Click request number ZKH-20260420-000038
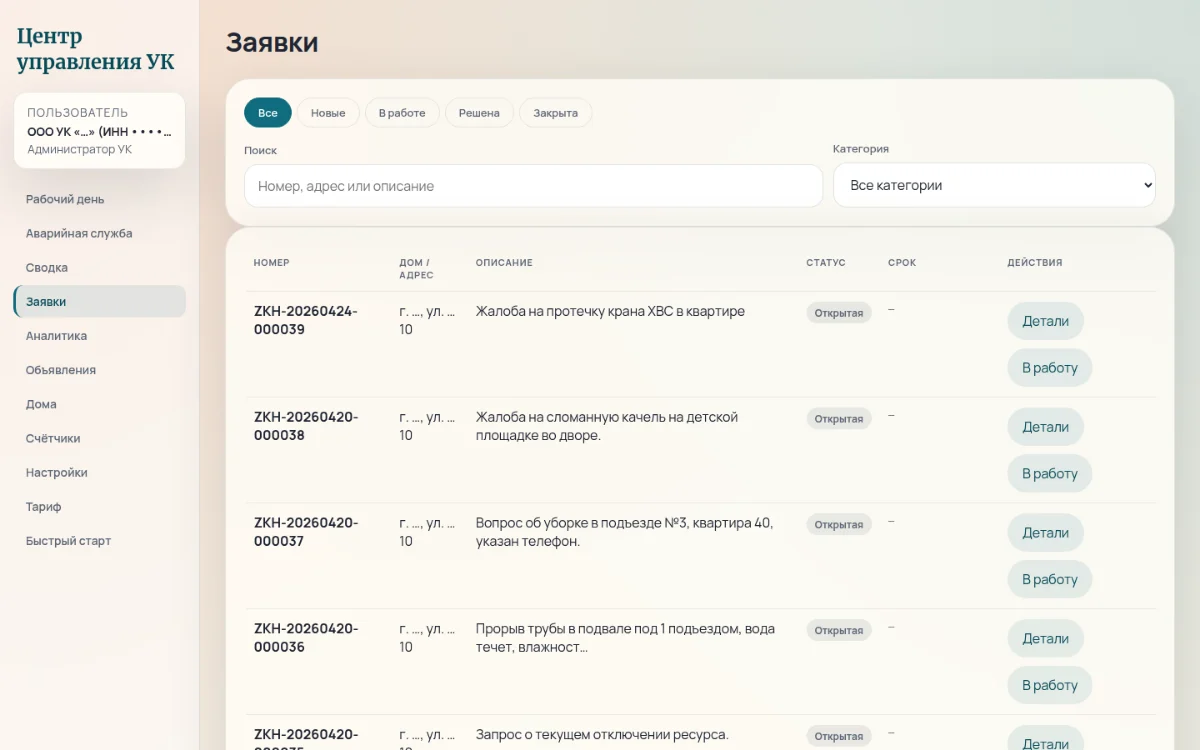Image resolution: width=1200 pixels, height=750 pixels. coord(306,426)
